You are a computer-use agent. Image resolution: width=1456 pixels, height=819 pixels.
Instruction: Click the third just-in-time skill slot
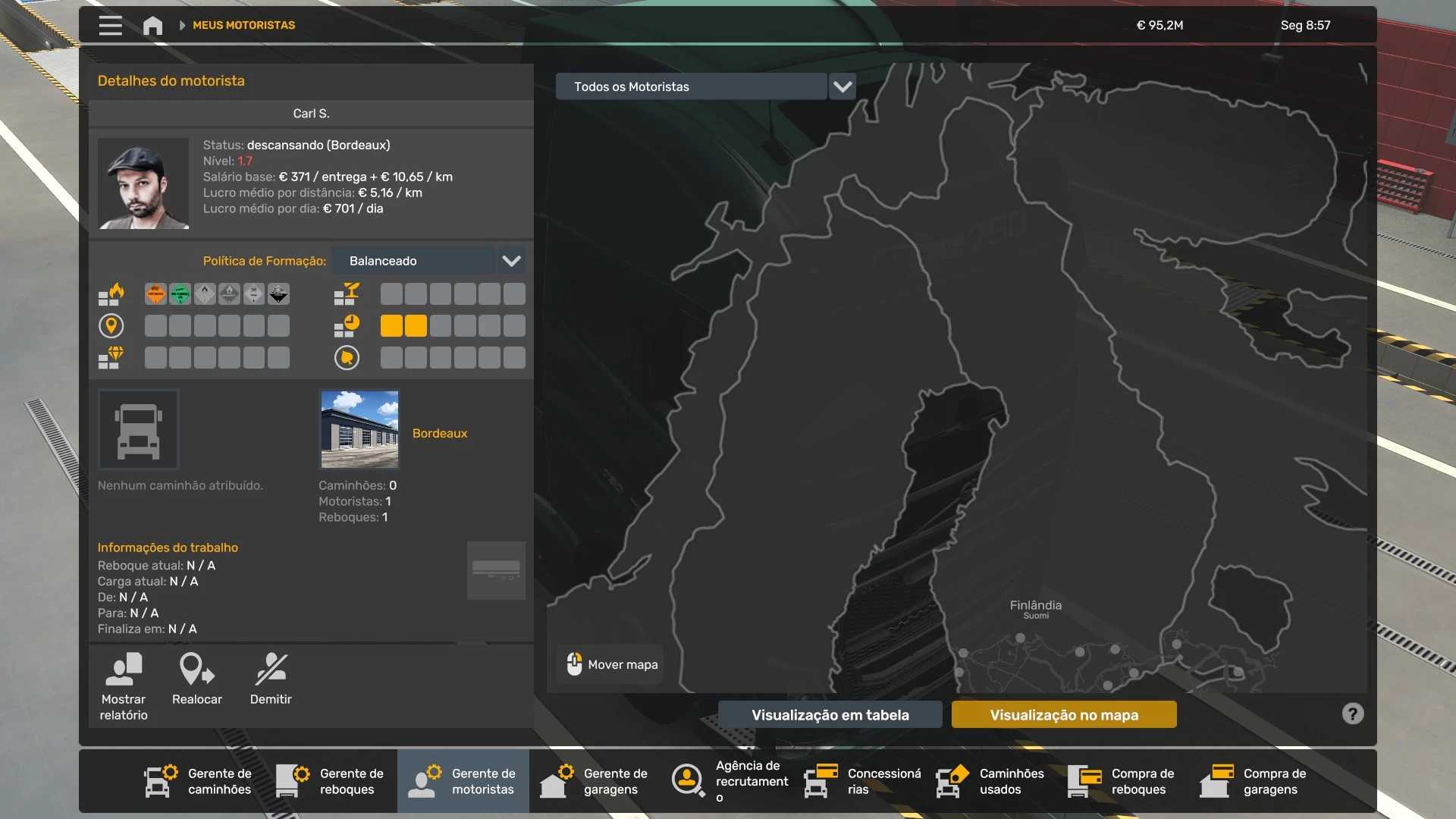click(441, 326)
